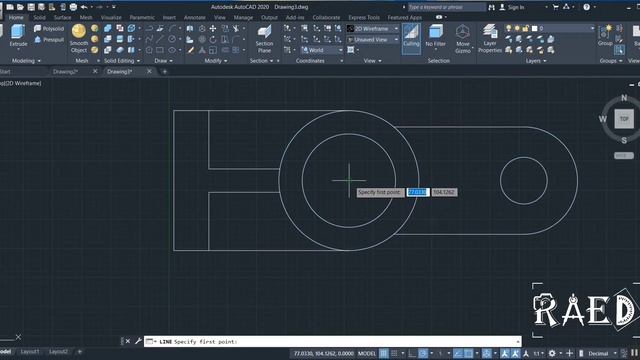Open the annotation scale 1:1 dropdown
Viewport: 640px width, 360px height.
click(x=539, y=353)
